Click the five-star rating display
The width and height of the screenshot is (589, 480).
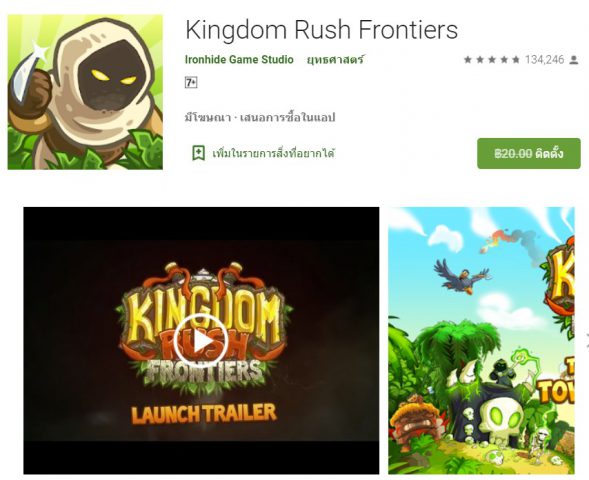(x=492, y=60)
